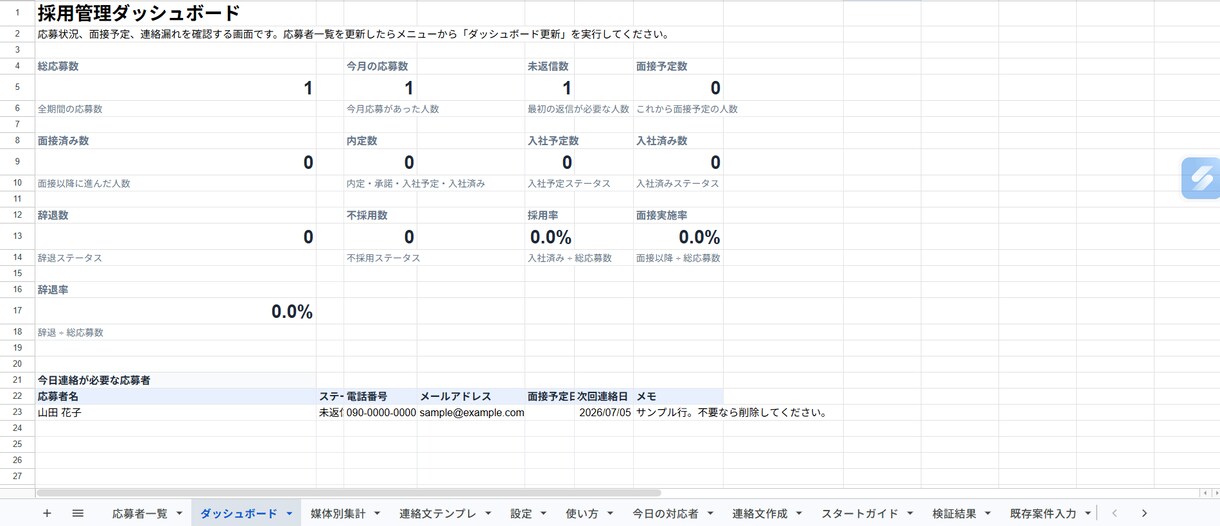The image size is (1220, 526).
Task: Select the メールアドレス column header cell
Action: (x=470, y=396)
